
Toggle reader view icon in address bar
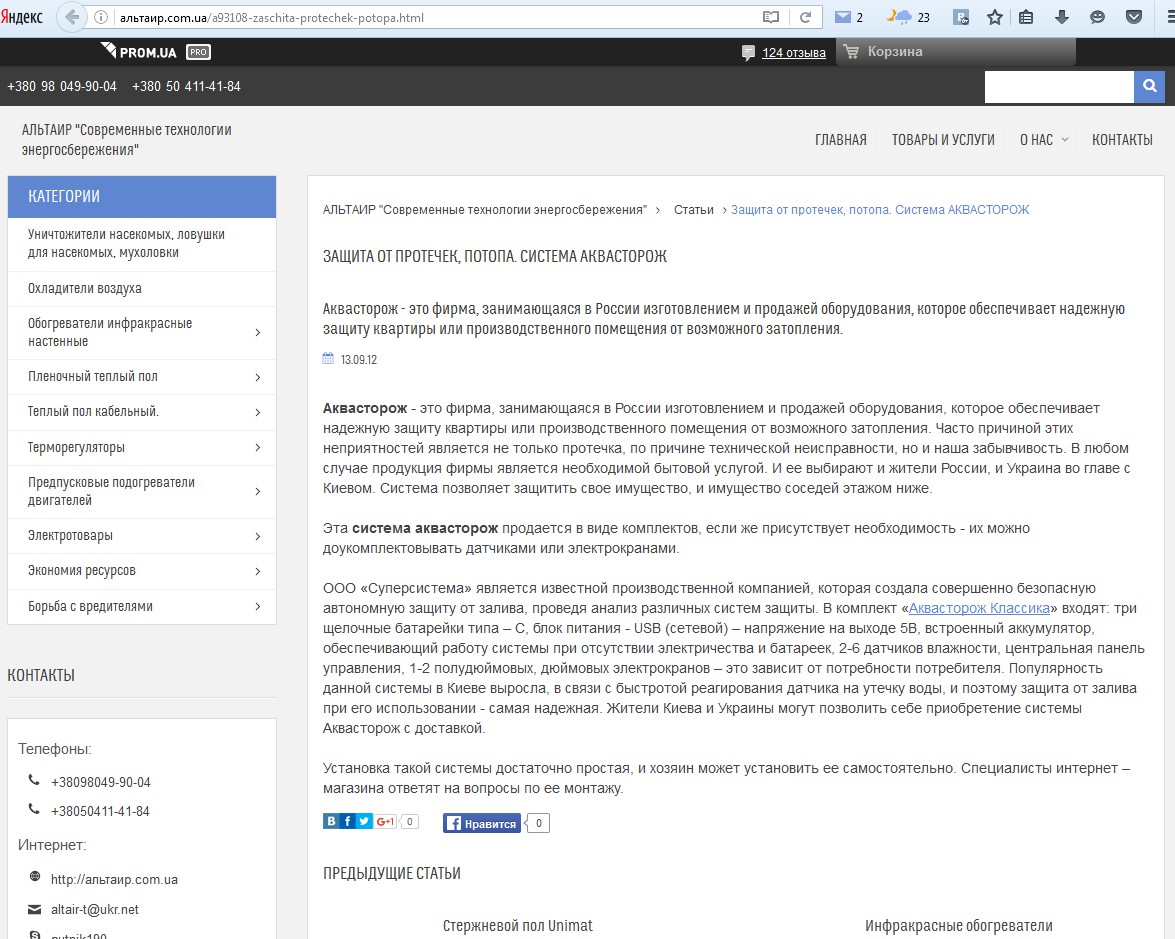771,17
